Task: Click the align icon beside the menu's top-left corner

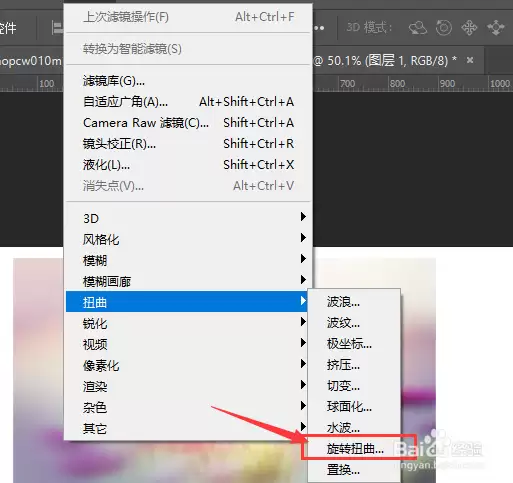Action: (57, 28)
